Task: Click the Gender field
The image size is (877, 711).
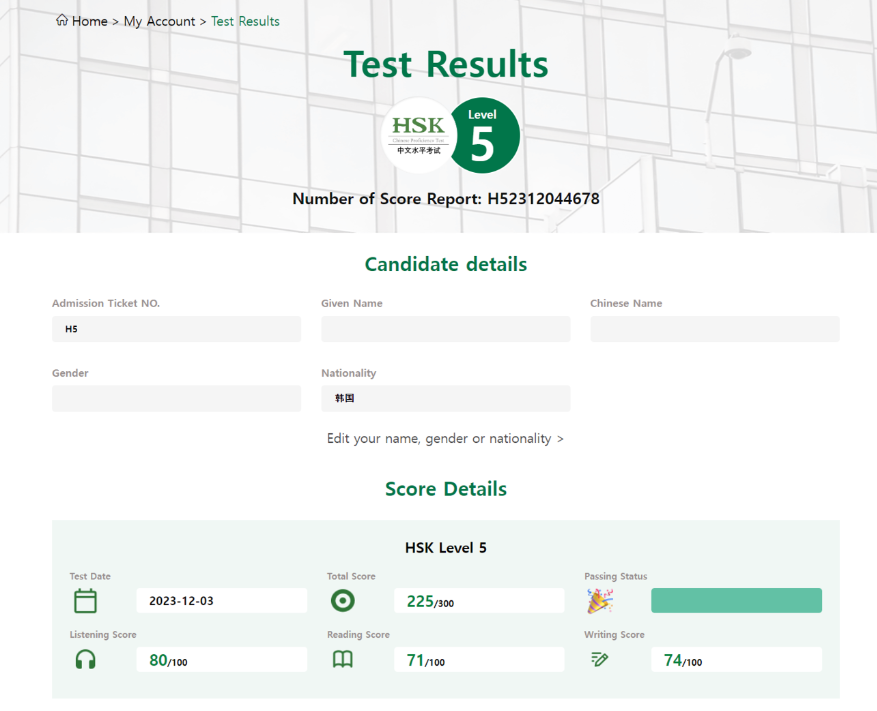Action: (x=176, y=399)
